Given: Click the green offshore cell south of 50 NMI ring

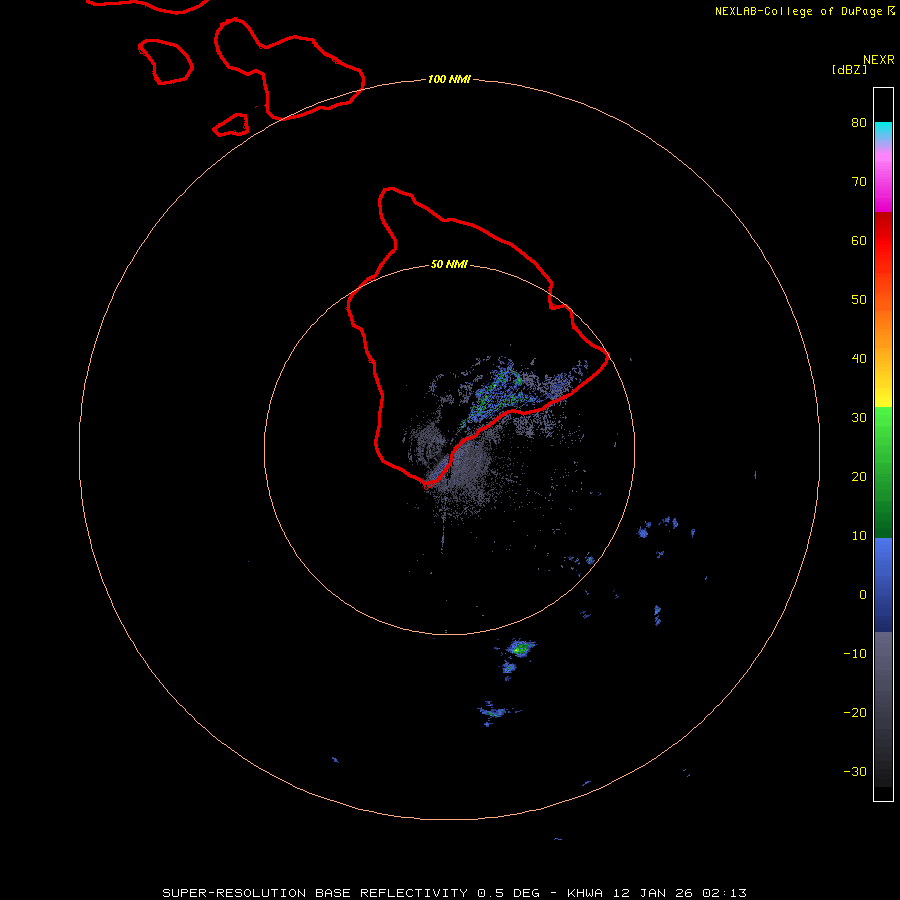Looking at the screenshot, I should [520, 648].
